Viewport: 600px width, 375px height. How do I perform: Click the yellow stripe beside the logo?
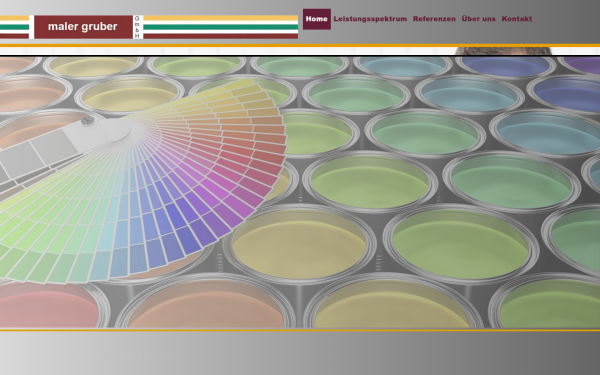coord(221,18)
